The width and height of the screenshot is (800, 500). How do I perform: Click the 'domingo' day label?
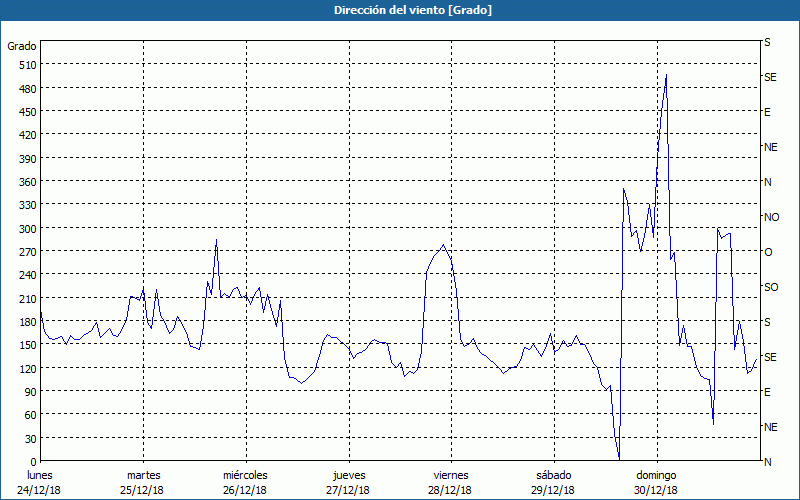coord(656,475)
